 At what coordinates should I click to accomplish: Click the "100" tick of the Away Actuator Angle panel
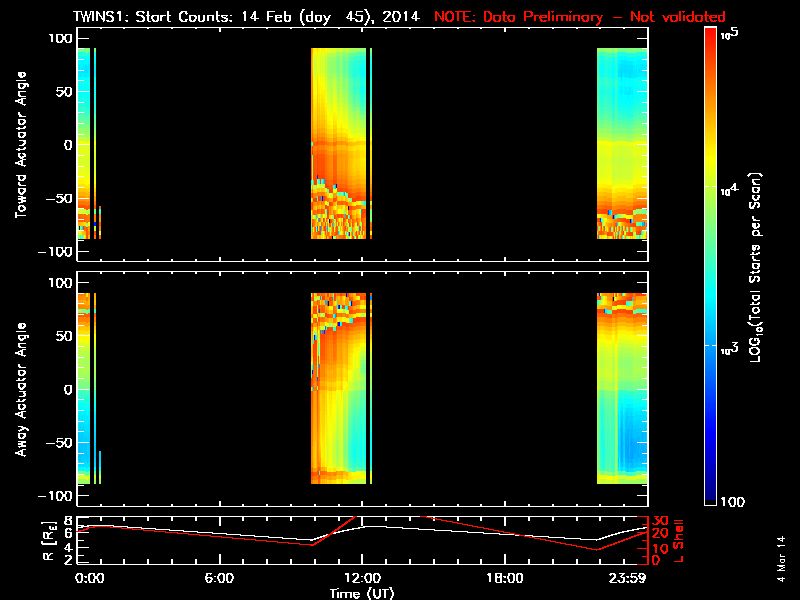point(61,283)
